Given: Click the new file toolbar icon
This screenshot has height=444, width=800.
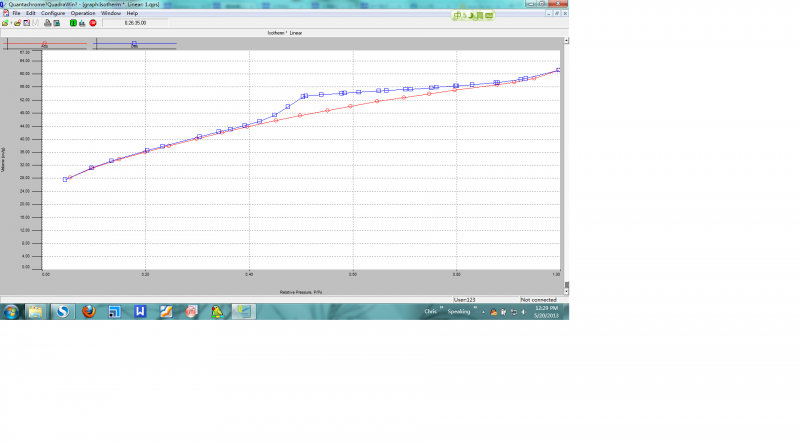Looking at the screenshot, I should (x=5, y=23).
